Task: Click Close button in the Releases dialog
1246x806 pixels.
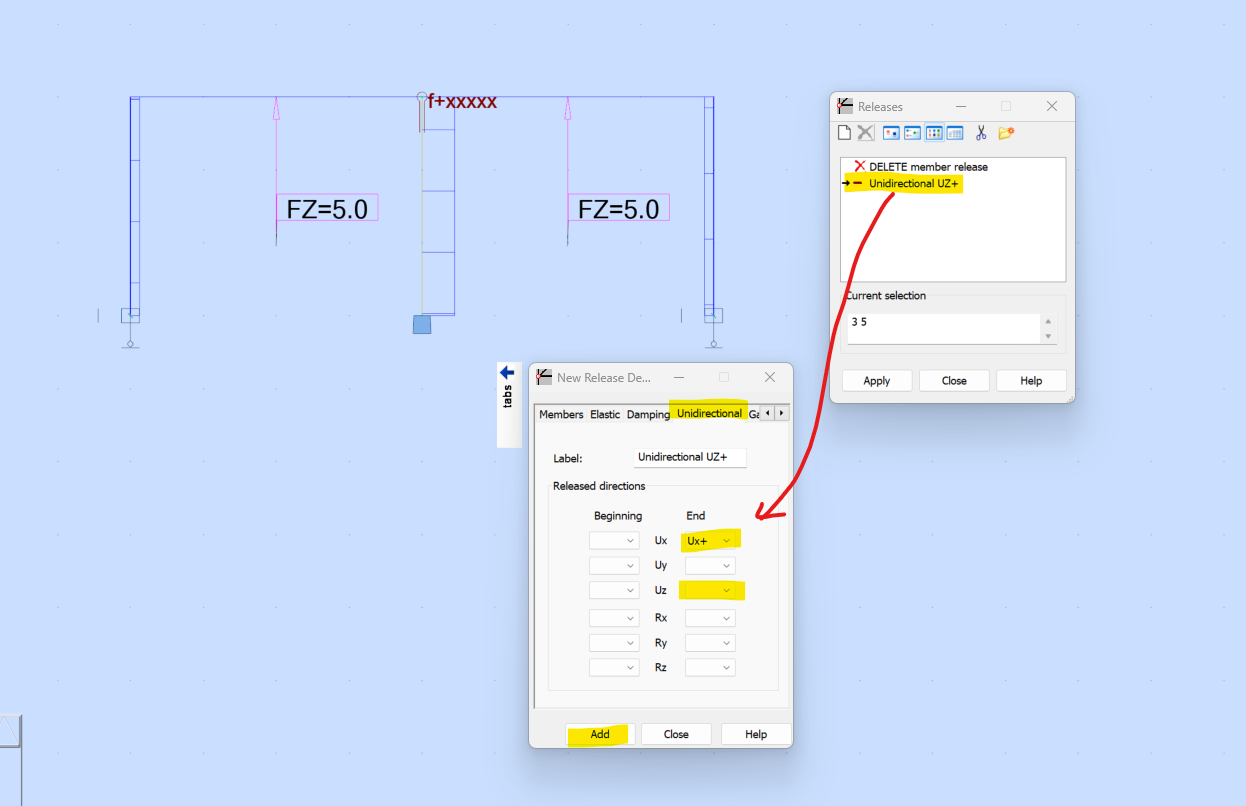Action: tap(954, 380)
